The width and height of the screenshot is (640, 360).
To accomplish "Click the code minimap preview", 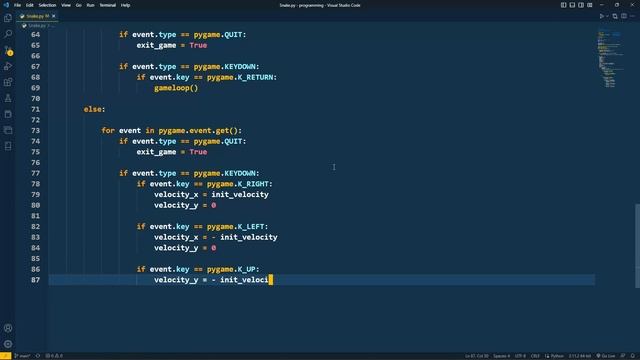I will click(610, 59).
